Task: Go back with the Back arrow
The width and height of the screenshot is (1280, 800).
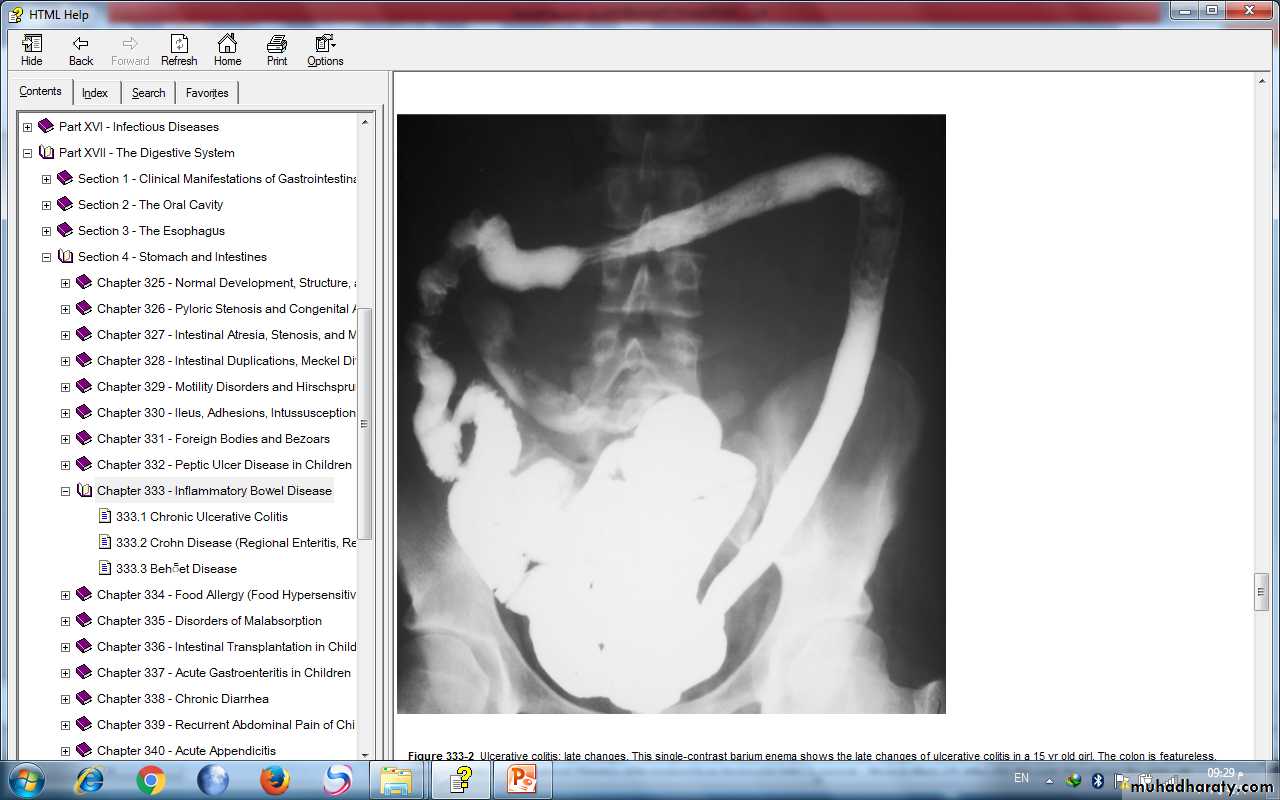Action: click(81, 50)
